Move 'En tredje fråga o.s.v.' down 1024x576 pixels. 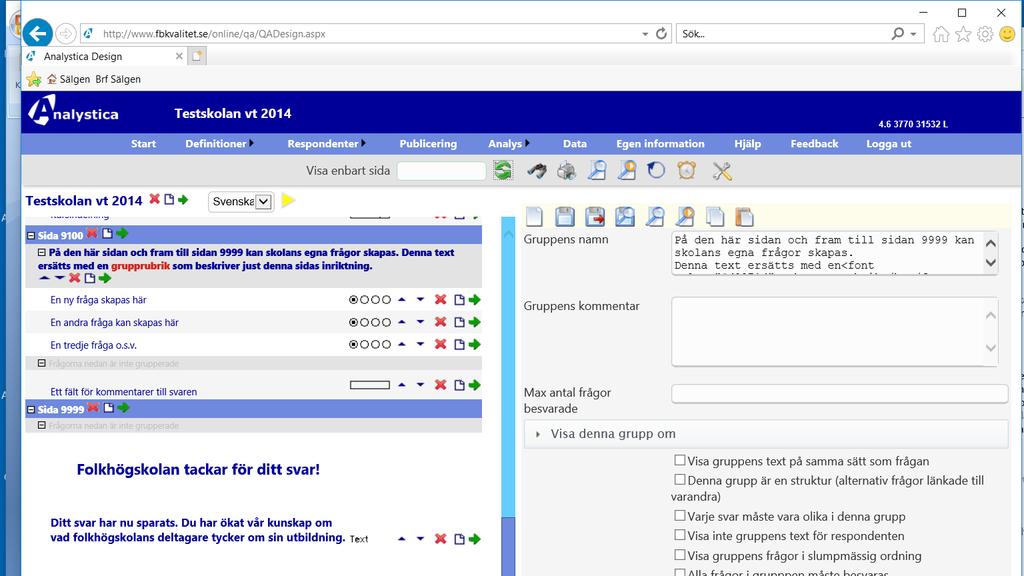click(x=420, y=344)
